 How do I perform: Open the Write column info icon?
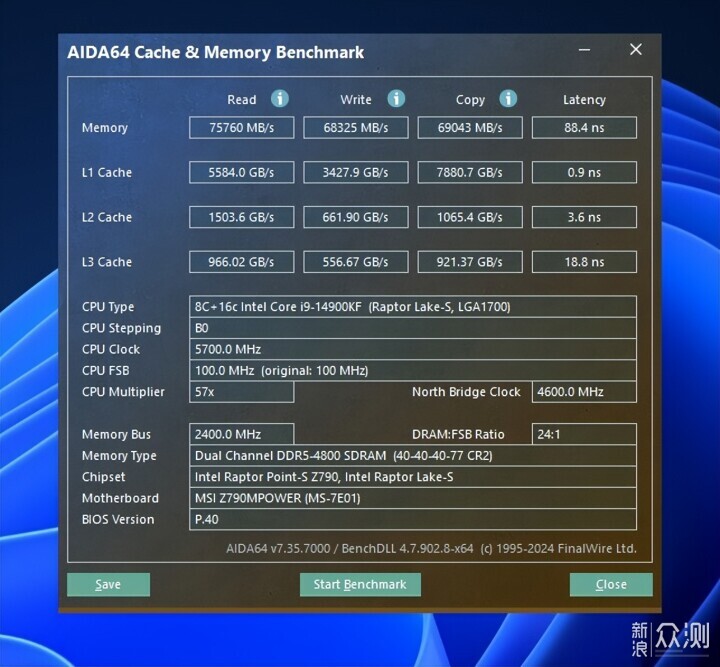(396, 99)
